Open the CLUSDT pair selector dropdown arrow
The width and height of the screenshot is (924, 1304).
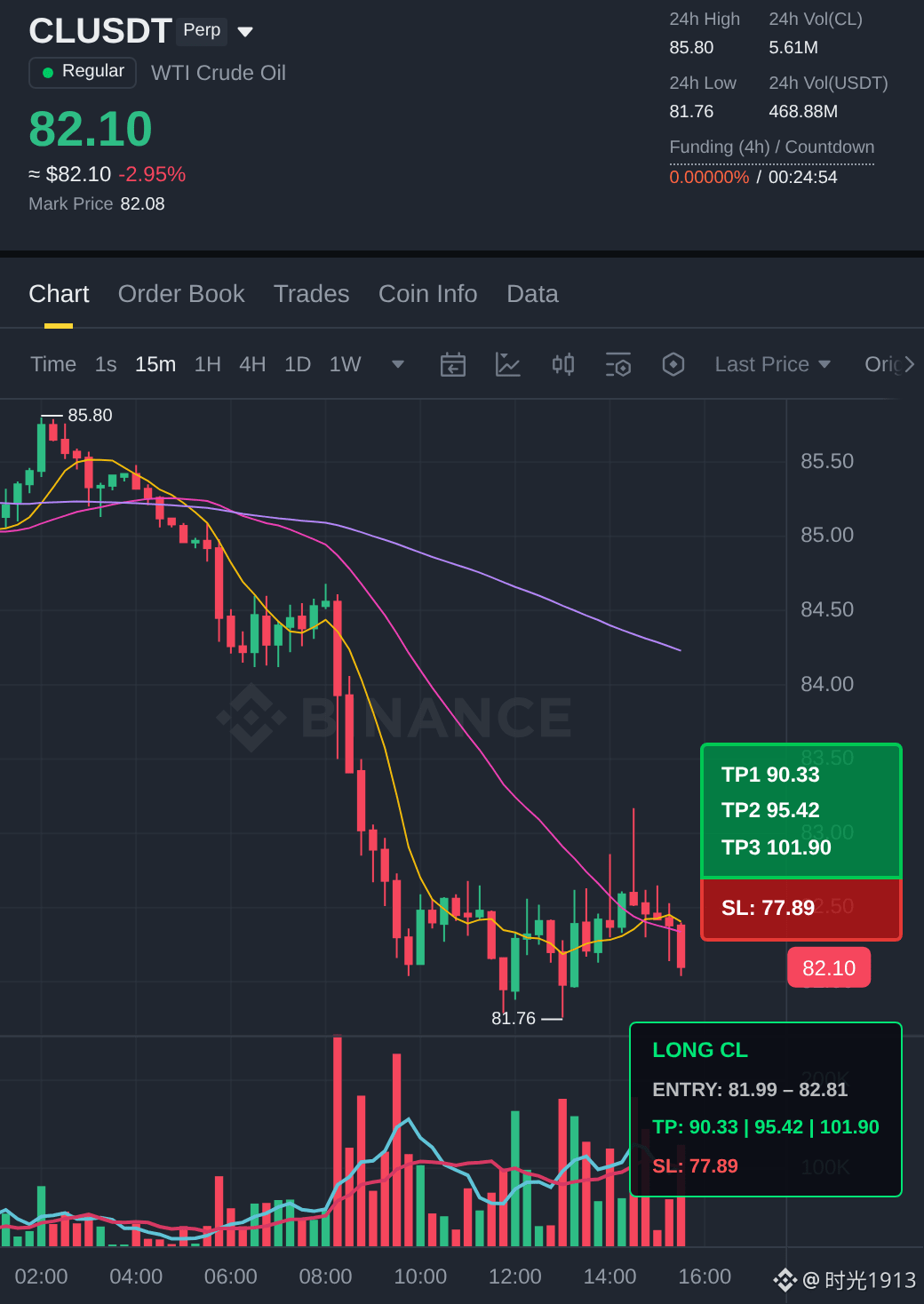(x=246, y=32)
